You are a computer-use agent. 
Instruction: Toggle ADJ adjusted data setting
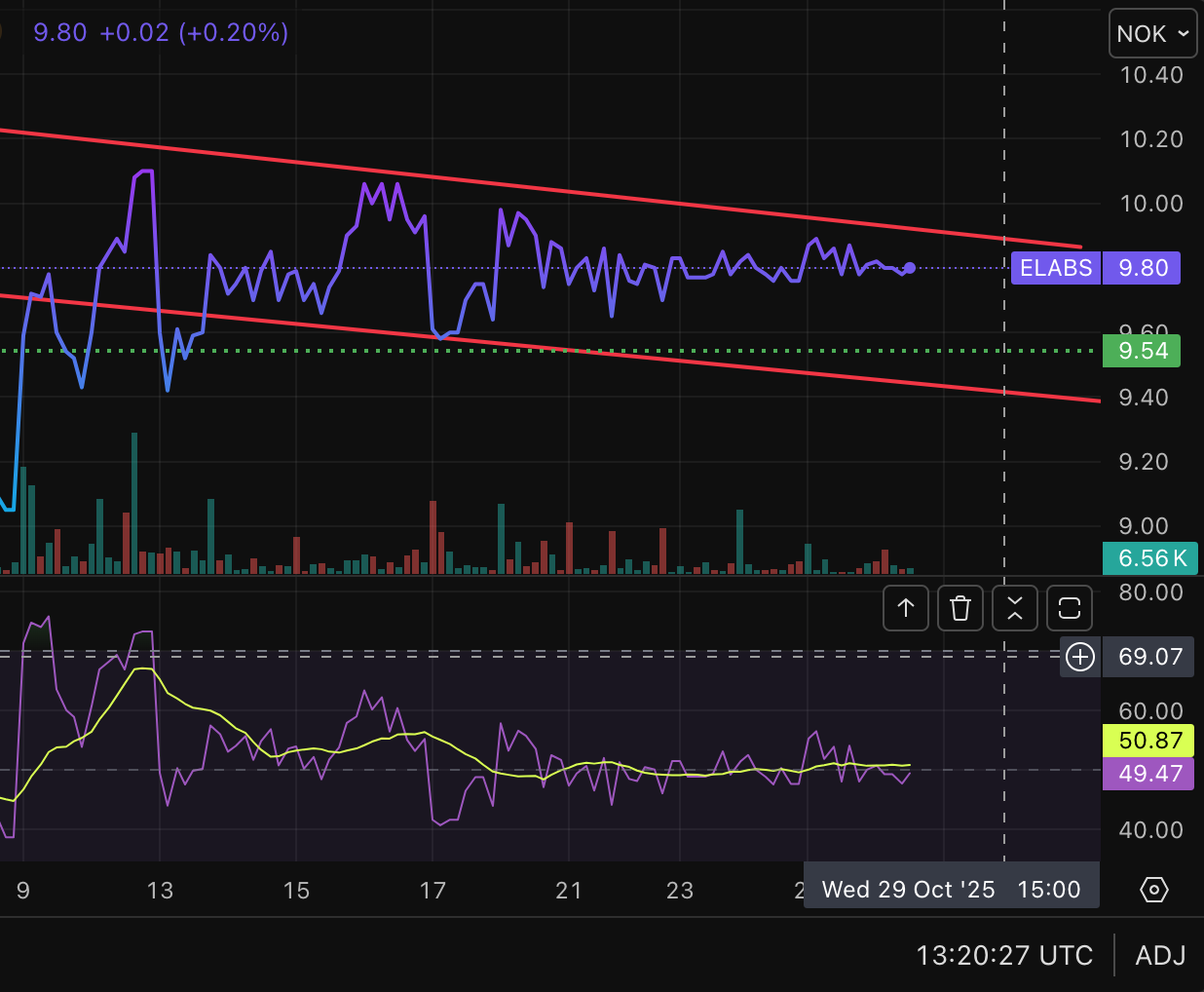pyautogui.click(x=1160, y=955)
